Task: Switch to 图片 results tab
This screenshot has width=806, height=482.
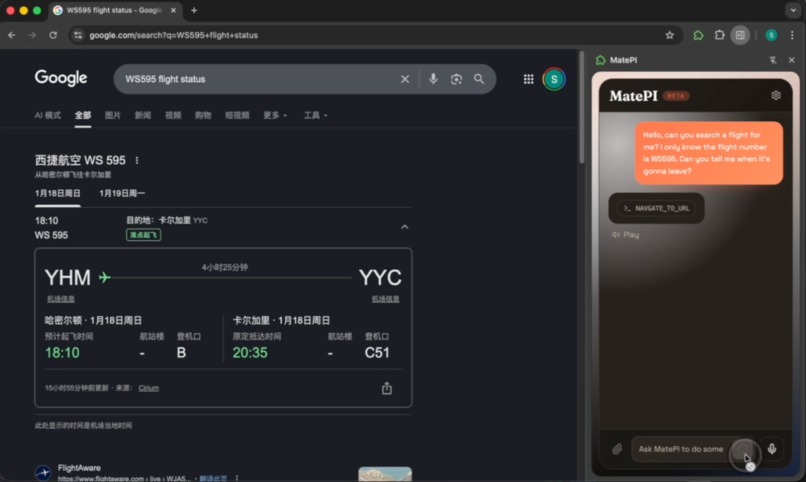Action: [113, 115]
